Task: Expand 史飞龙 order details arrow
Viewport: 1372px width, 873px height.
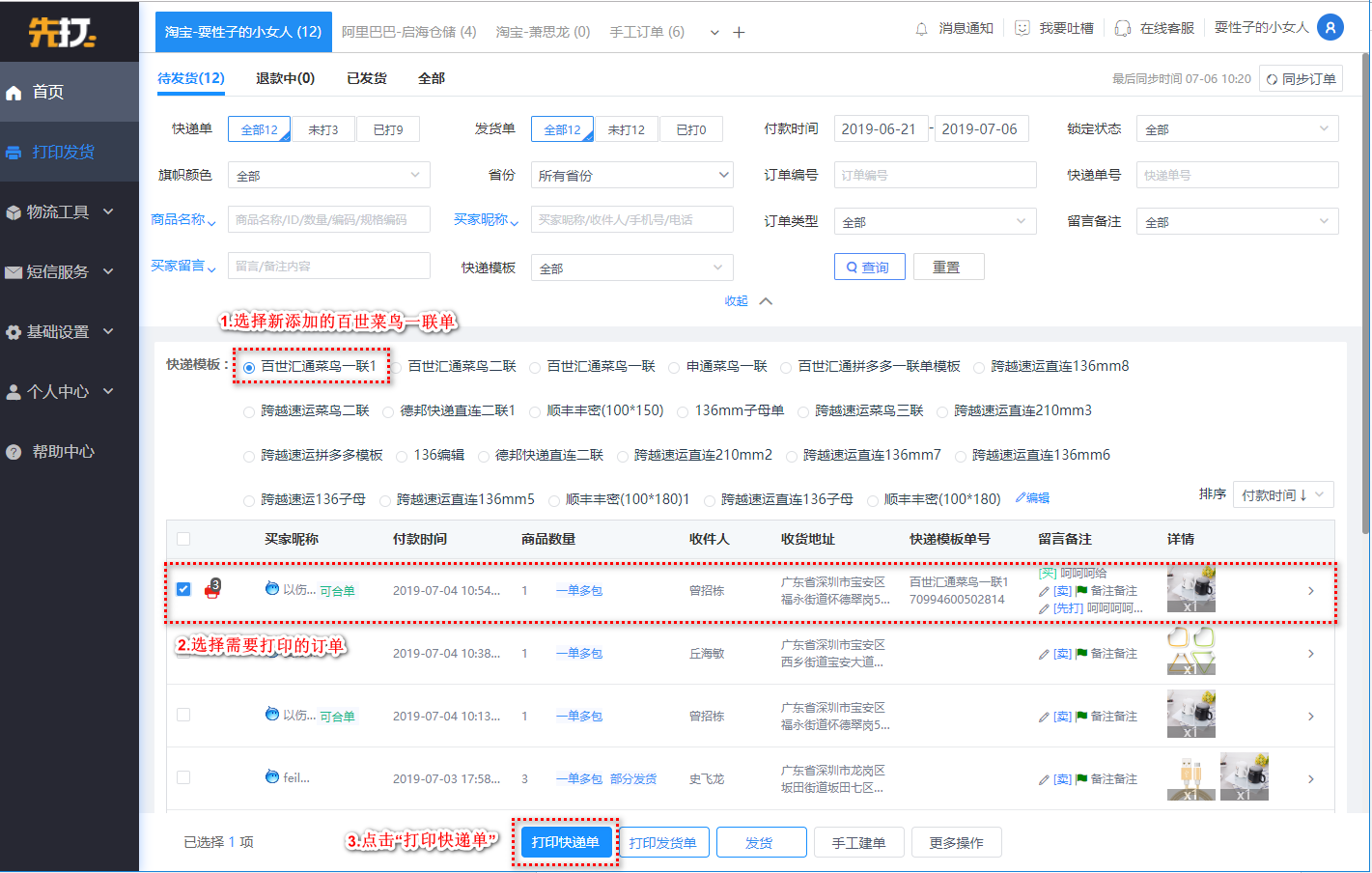Action: coord(1311,778)
